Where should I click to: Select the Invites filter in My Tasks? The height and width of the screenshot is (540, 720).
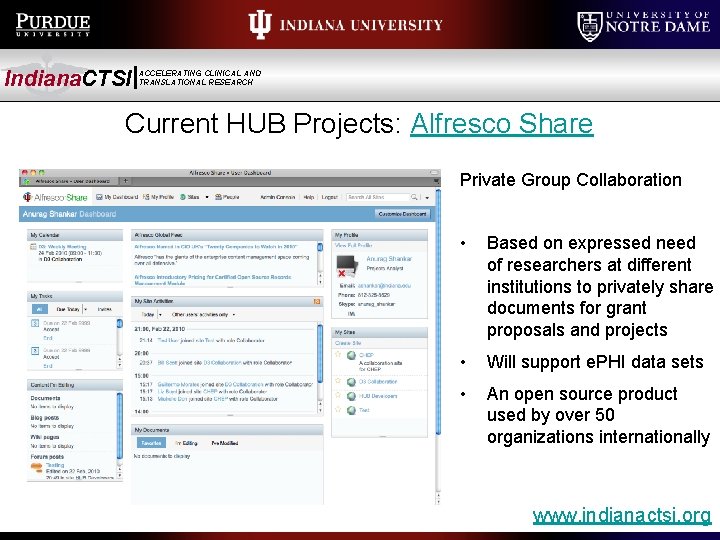click(105, 309)
